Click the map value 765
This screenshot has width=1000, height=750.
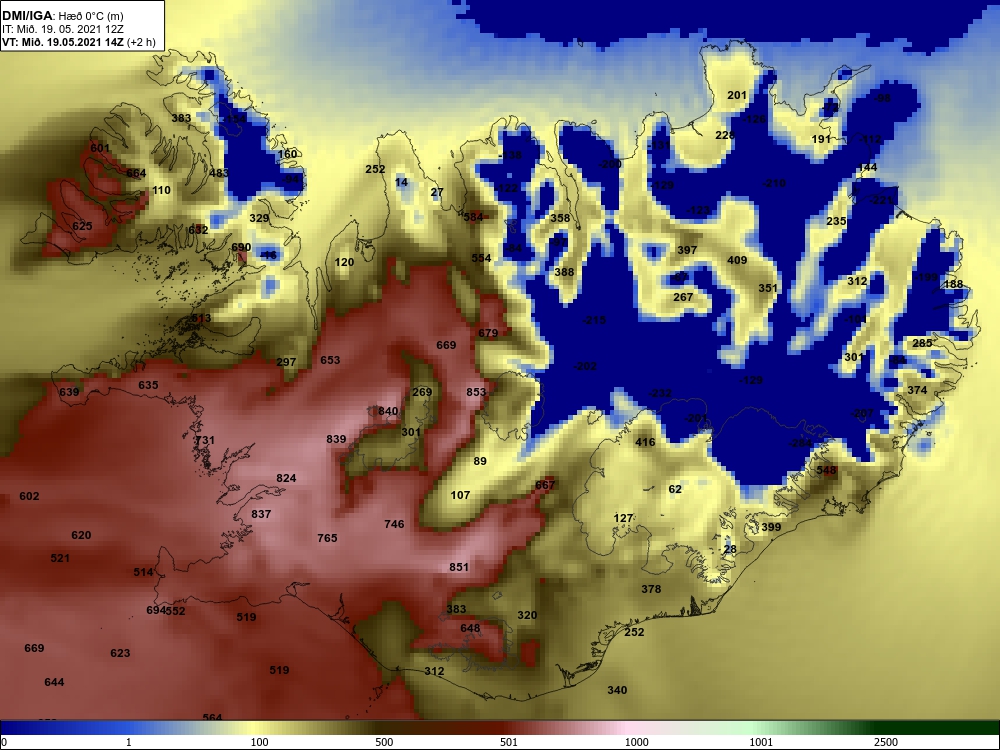tap(327, 538)
